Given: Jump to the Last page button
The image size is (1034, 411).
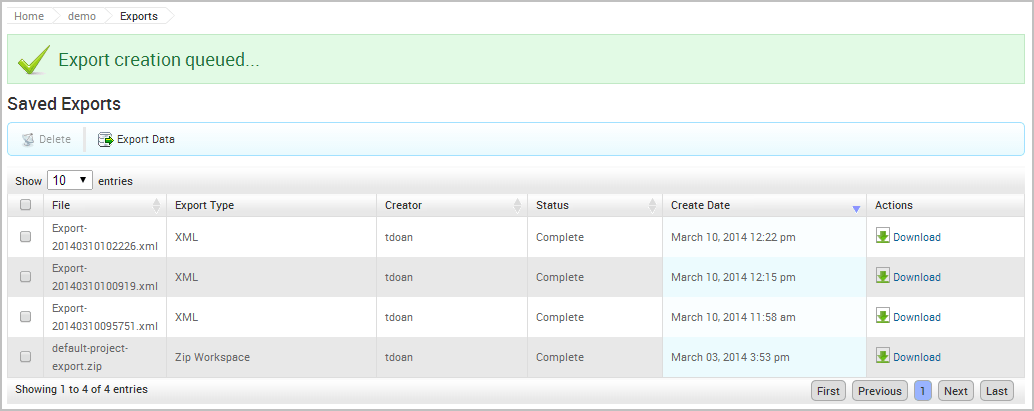Looking at the screenshot, I should pos(996,391).
